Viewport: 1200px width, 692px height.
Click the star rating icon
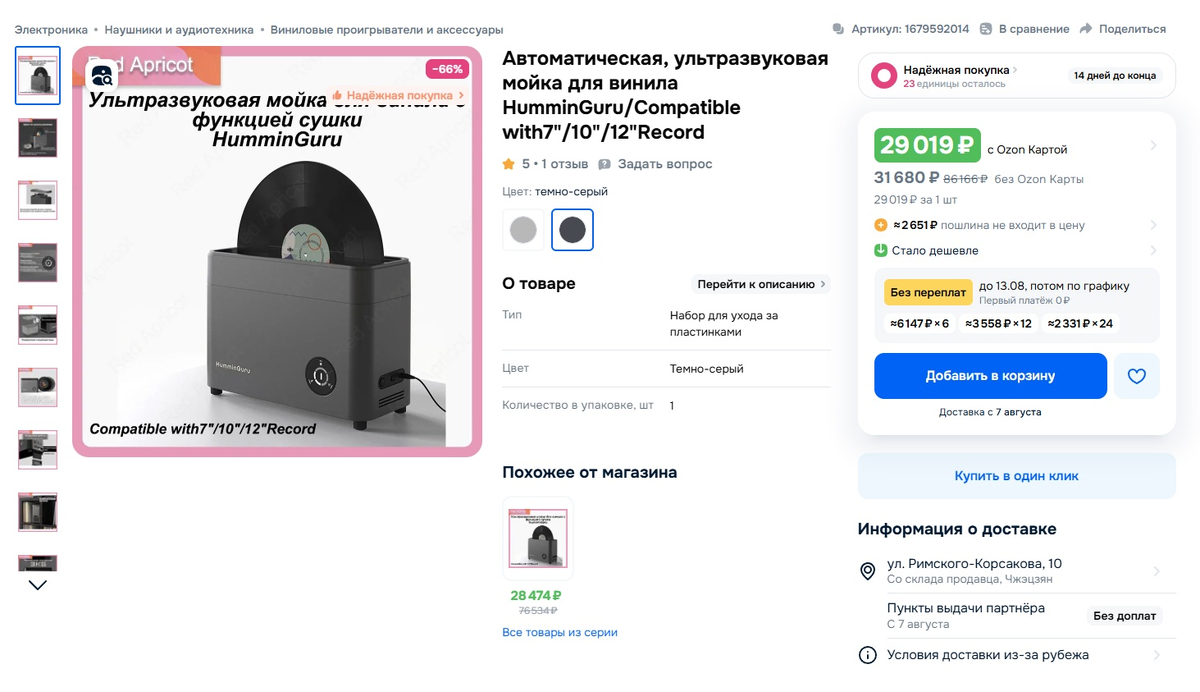point(510,165)
